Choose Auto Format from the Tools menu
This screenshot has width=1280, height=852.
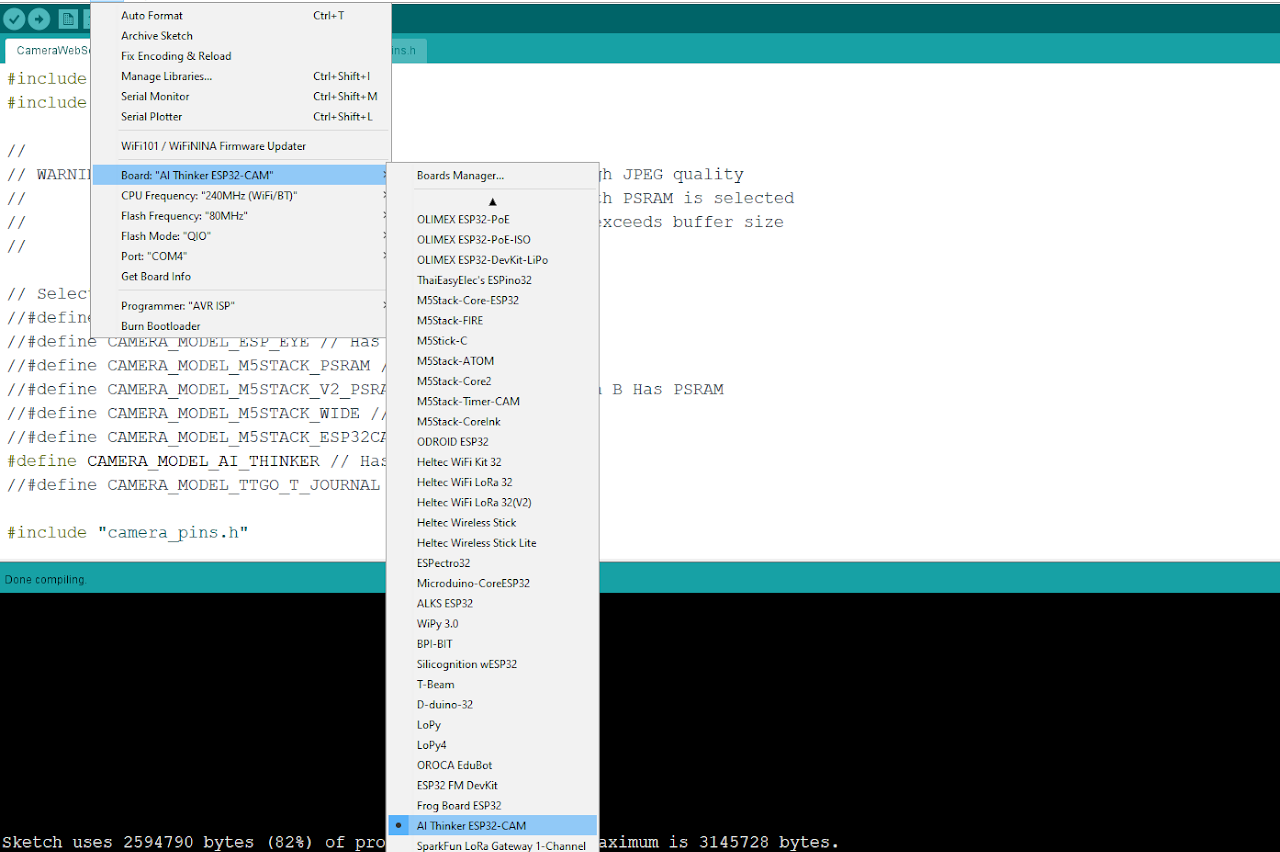tap(240, 16)
